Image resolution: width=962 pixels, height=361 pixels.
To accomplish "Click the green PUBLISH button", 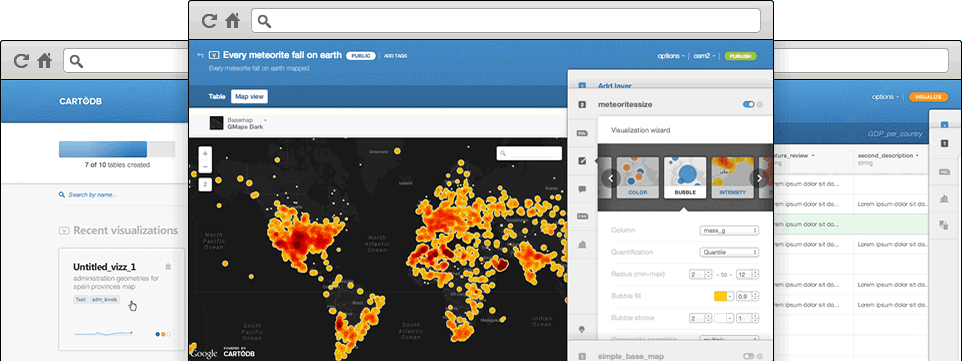I will [x=741, y=56].
